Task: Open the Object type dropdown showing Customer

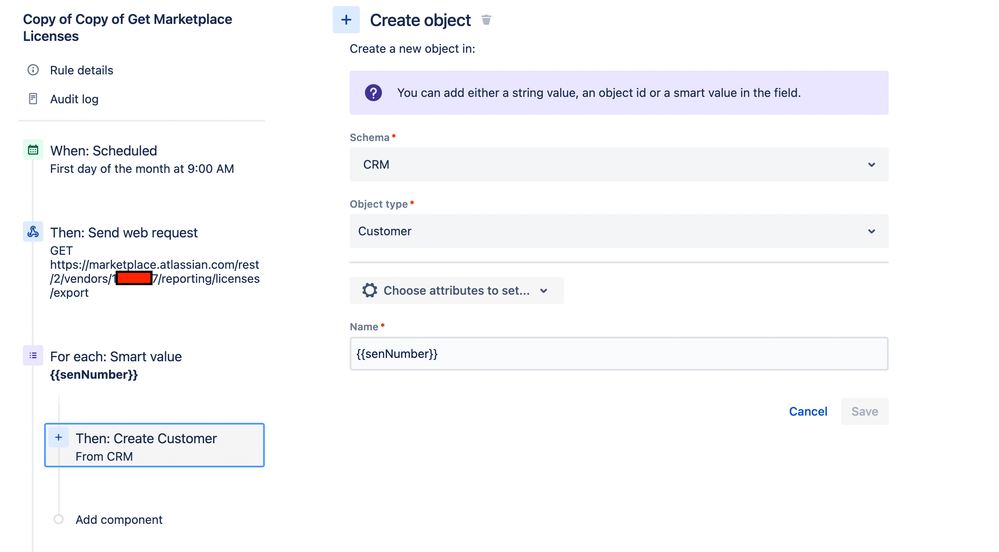Action: click(619, 231)
